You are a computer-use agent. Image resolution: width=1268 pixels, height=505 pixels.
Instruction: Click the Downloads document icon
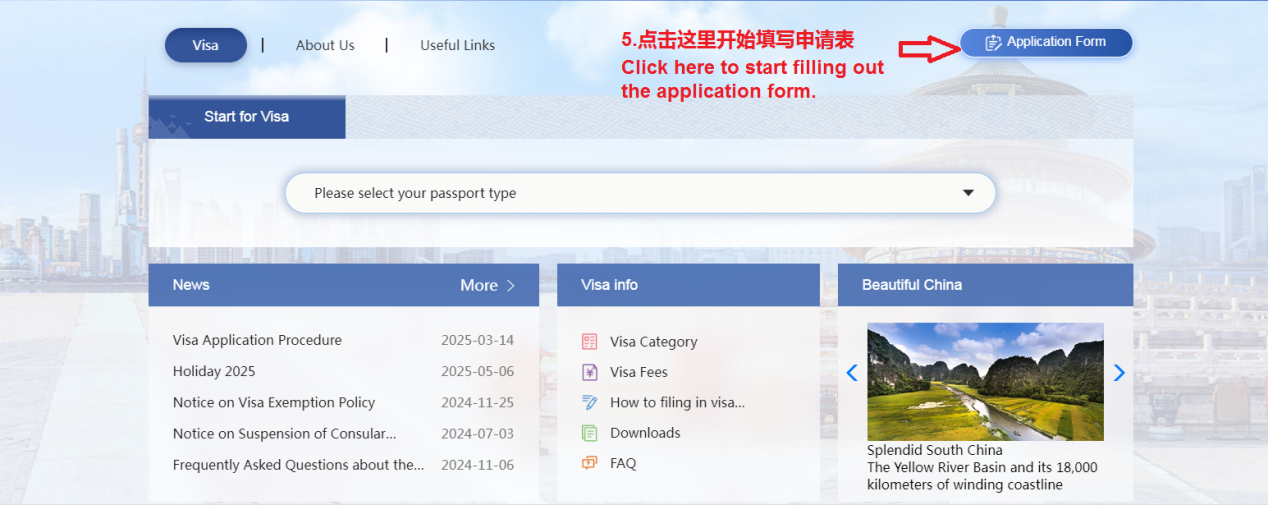590,433
